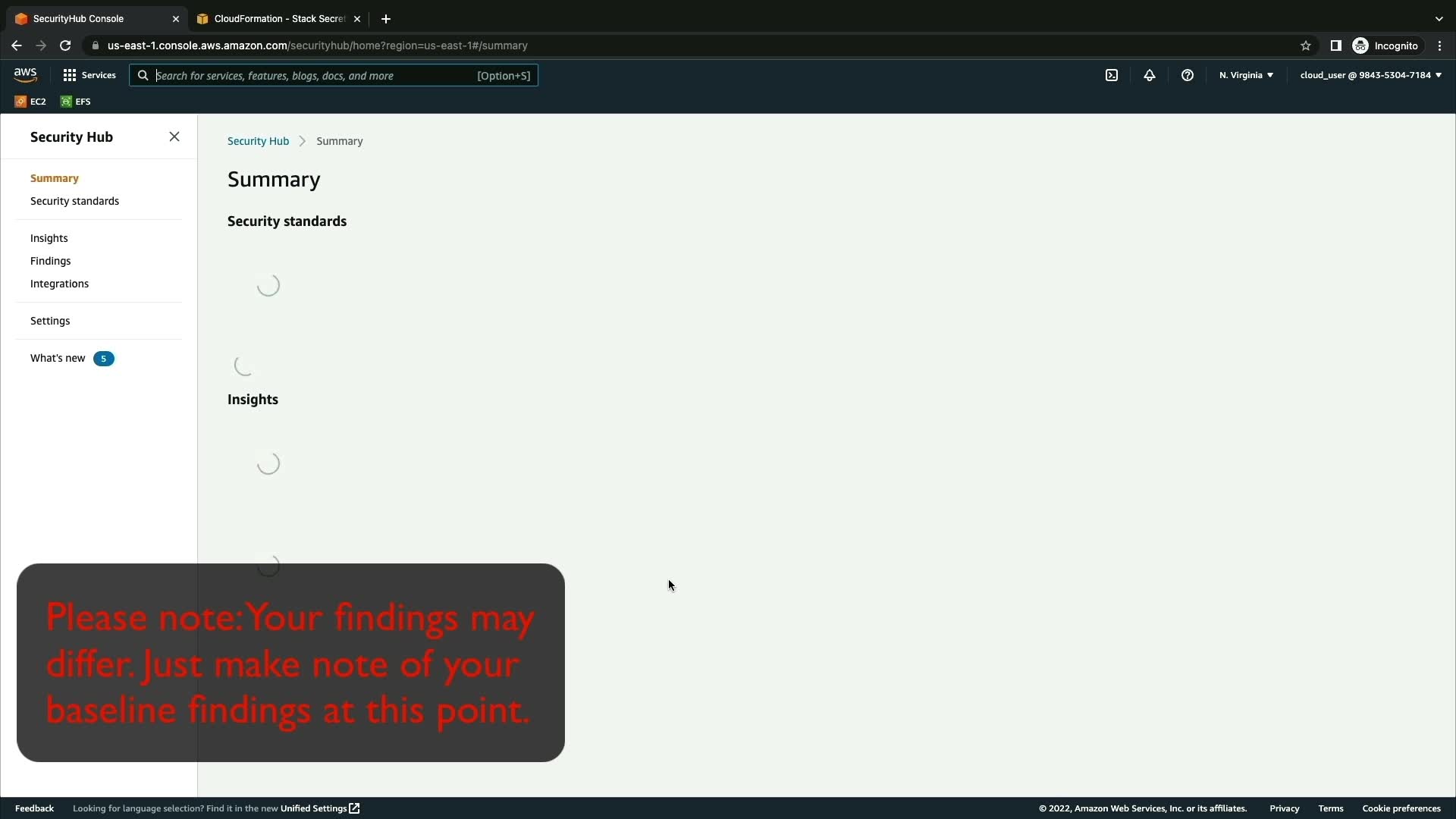
Task: Open Insights in the sidebar
Action: click(49, 238)
